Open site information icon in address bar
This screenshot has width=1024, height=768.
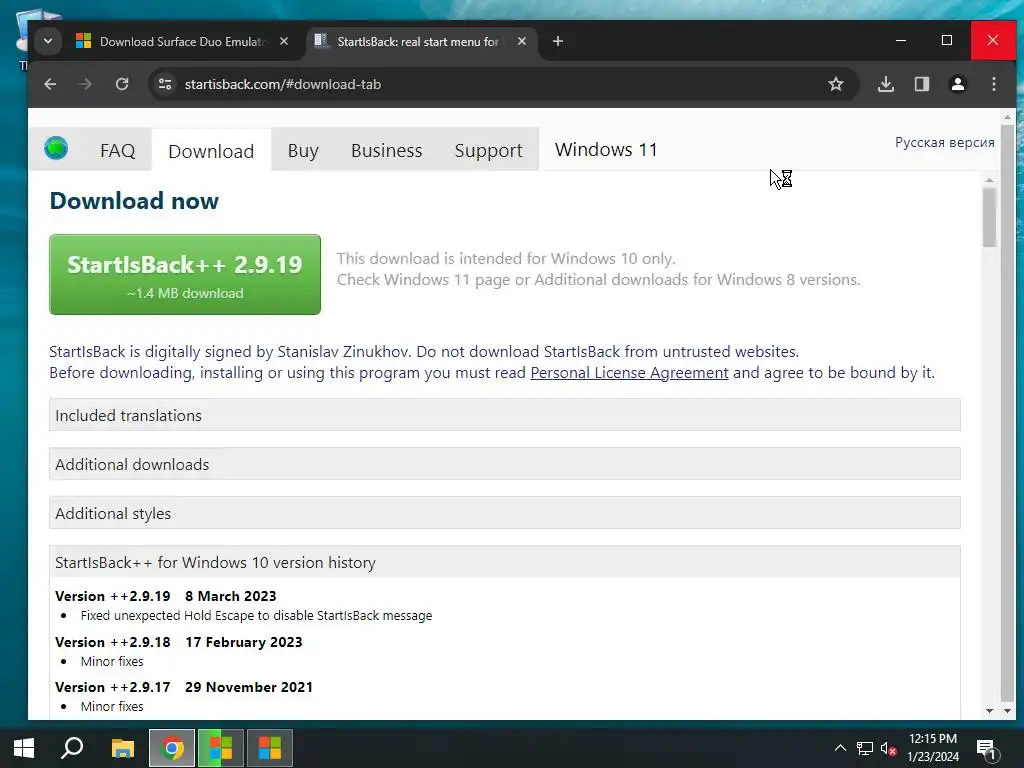165,84
